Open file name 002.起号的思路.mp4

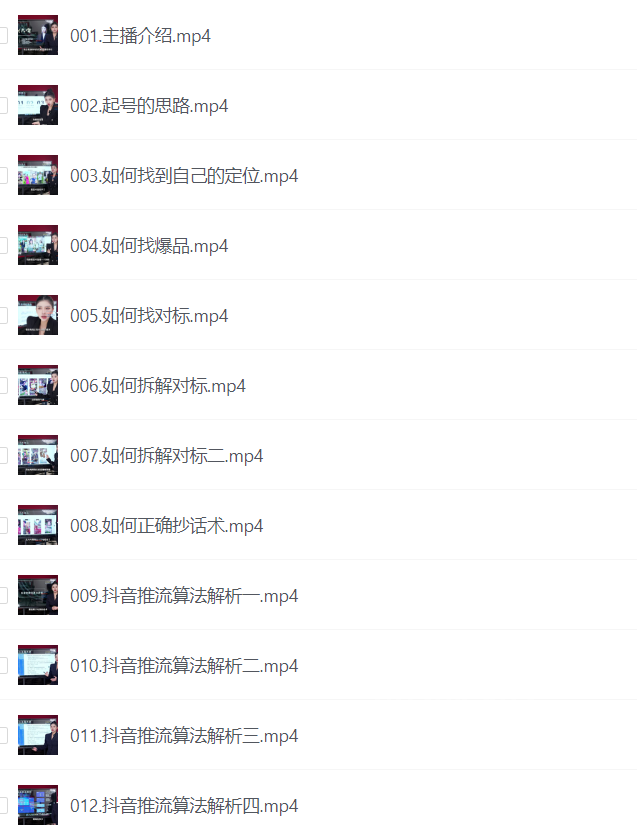pos(149,106)
